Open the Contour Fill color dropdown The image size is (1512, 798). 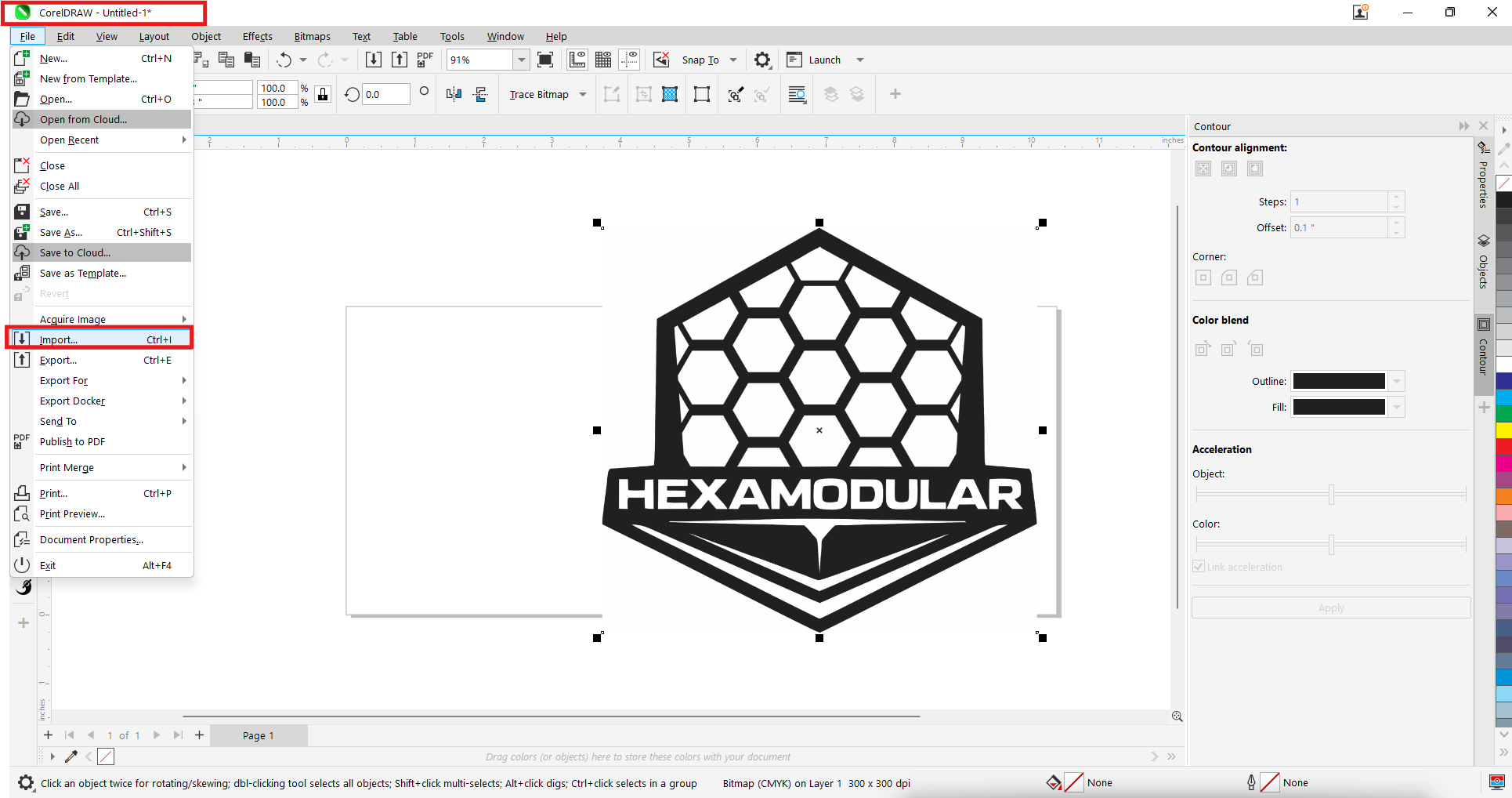point(1397,407)
